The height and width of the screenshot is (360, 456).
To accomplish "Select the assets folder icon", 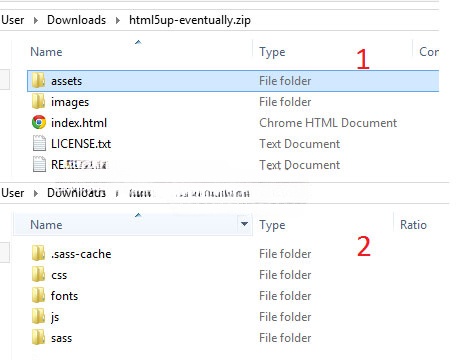I will tap(39, 81).
